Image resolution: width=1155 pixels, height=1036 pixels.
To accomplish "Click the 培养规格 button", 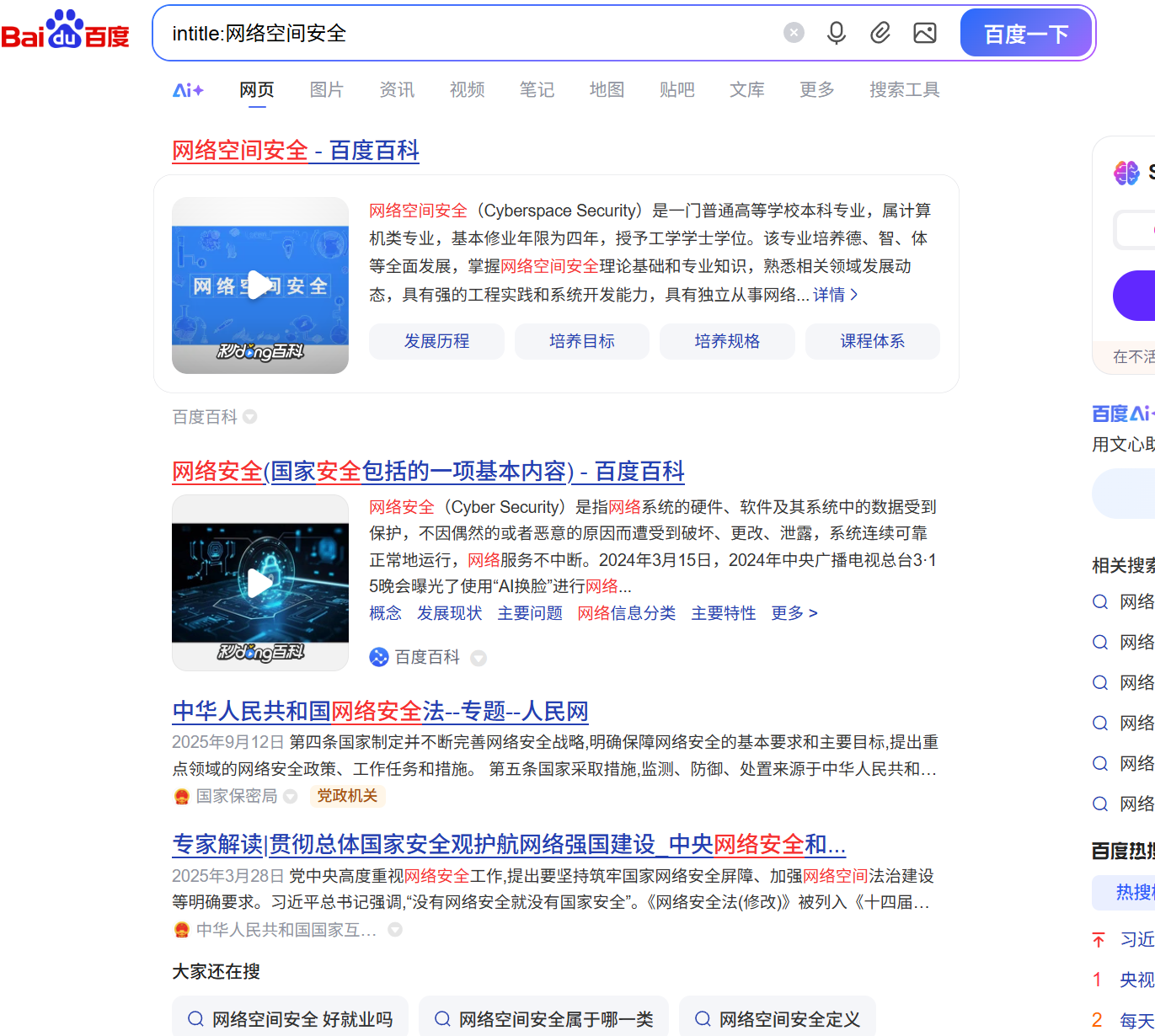I will coord(727,341).
